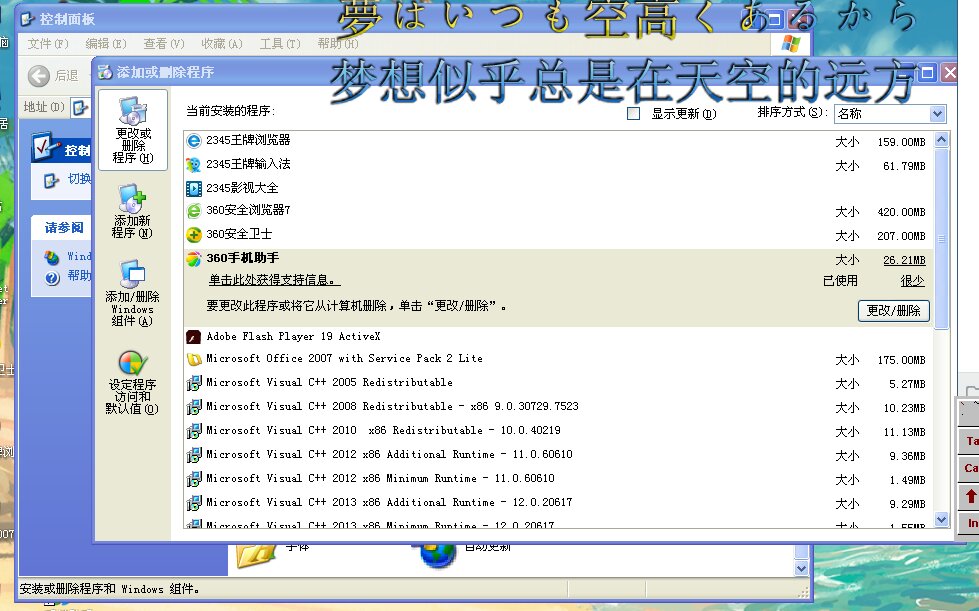Image resolution: width=979 pixels, height=611 pixels.
Task: Select Microsoft Visual C++ 2005 Redistributable entry text
Action: 329,382
